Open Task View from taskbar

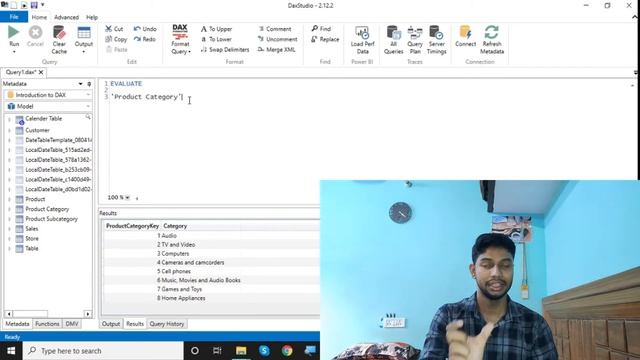(x=217, y=351)
